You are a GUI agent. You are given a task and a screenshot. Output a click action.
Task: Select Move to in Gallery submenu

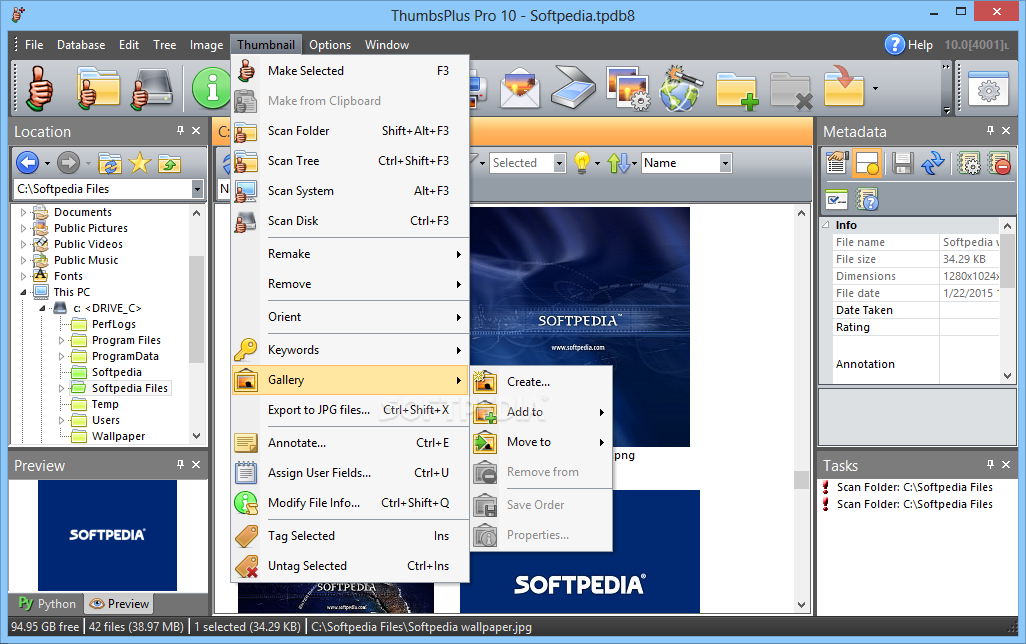click(542, 442)
